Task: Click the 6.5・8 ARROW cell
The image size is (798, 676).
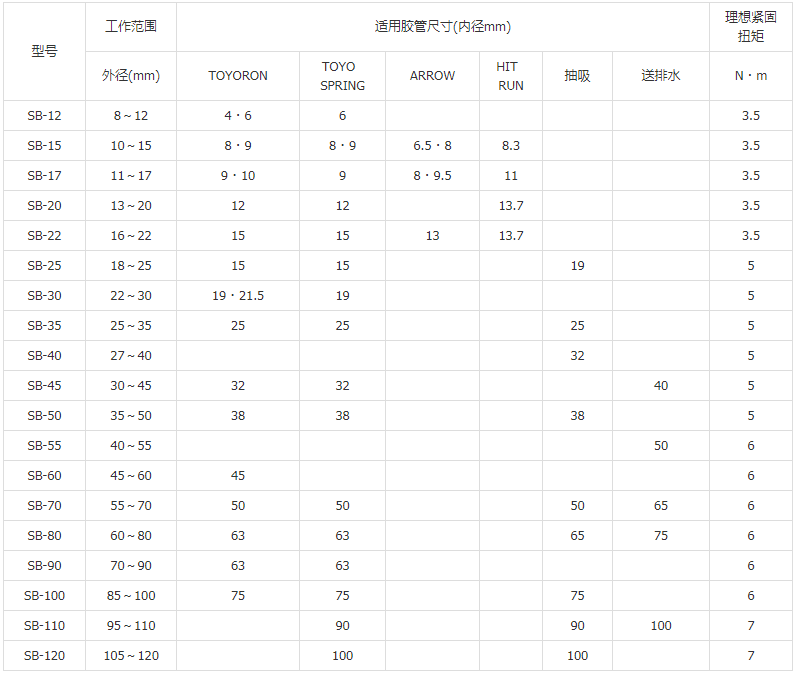Action: (433, 146)
